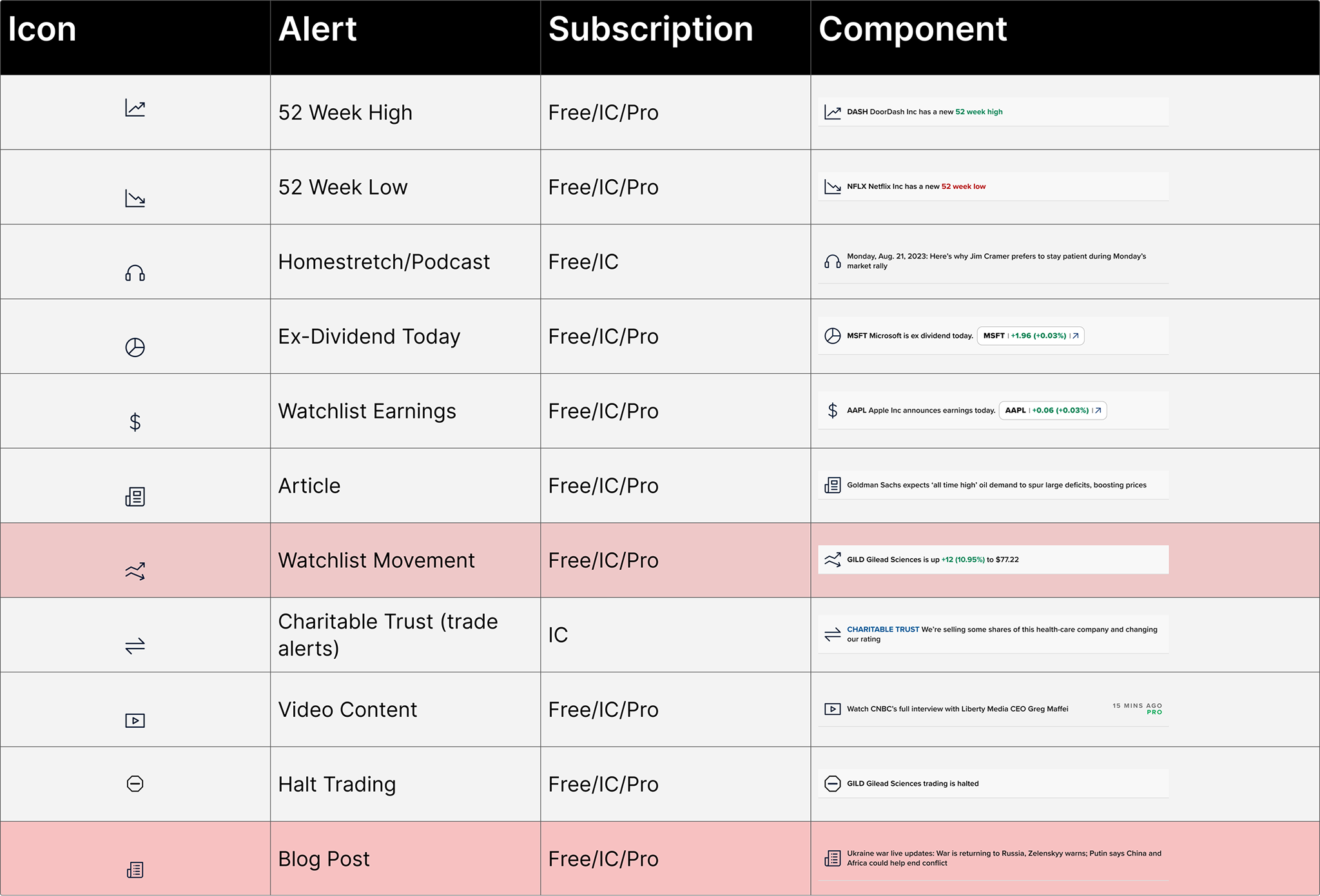Click the dollar sign earnings icon in Icon column
The width and height of the screenshot is (1320, 896).
(x=135, y=422)
